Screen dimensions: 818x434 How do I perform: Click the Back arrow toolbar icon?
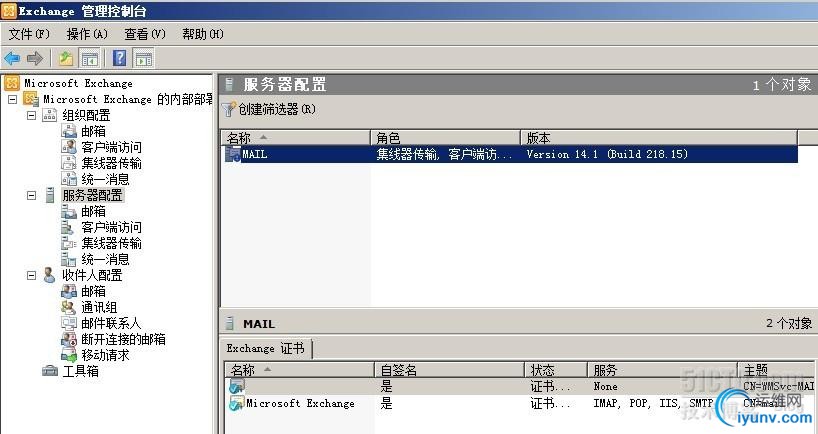(12, 58)
